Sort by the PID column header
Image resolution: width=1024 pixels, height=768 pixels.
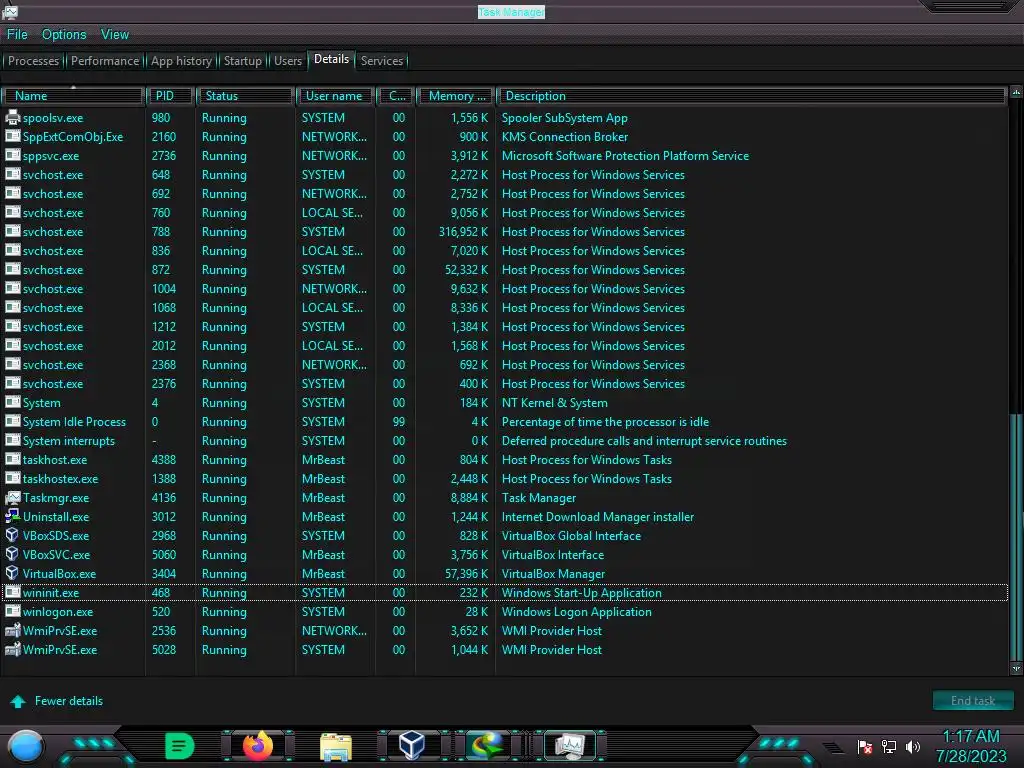[x=170, y=96]
